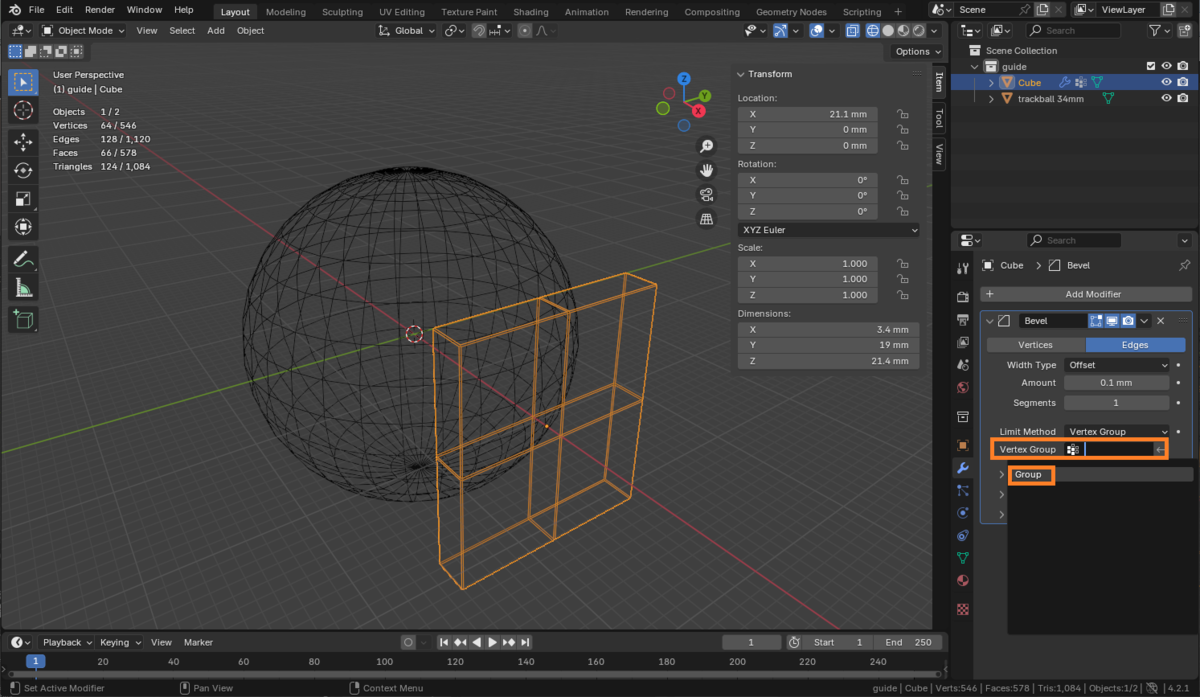
Task: Switch to wireframe viewport shading
Action: pos(873,31)
